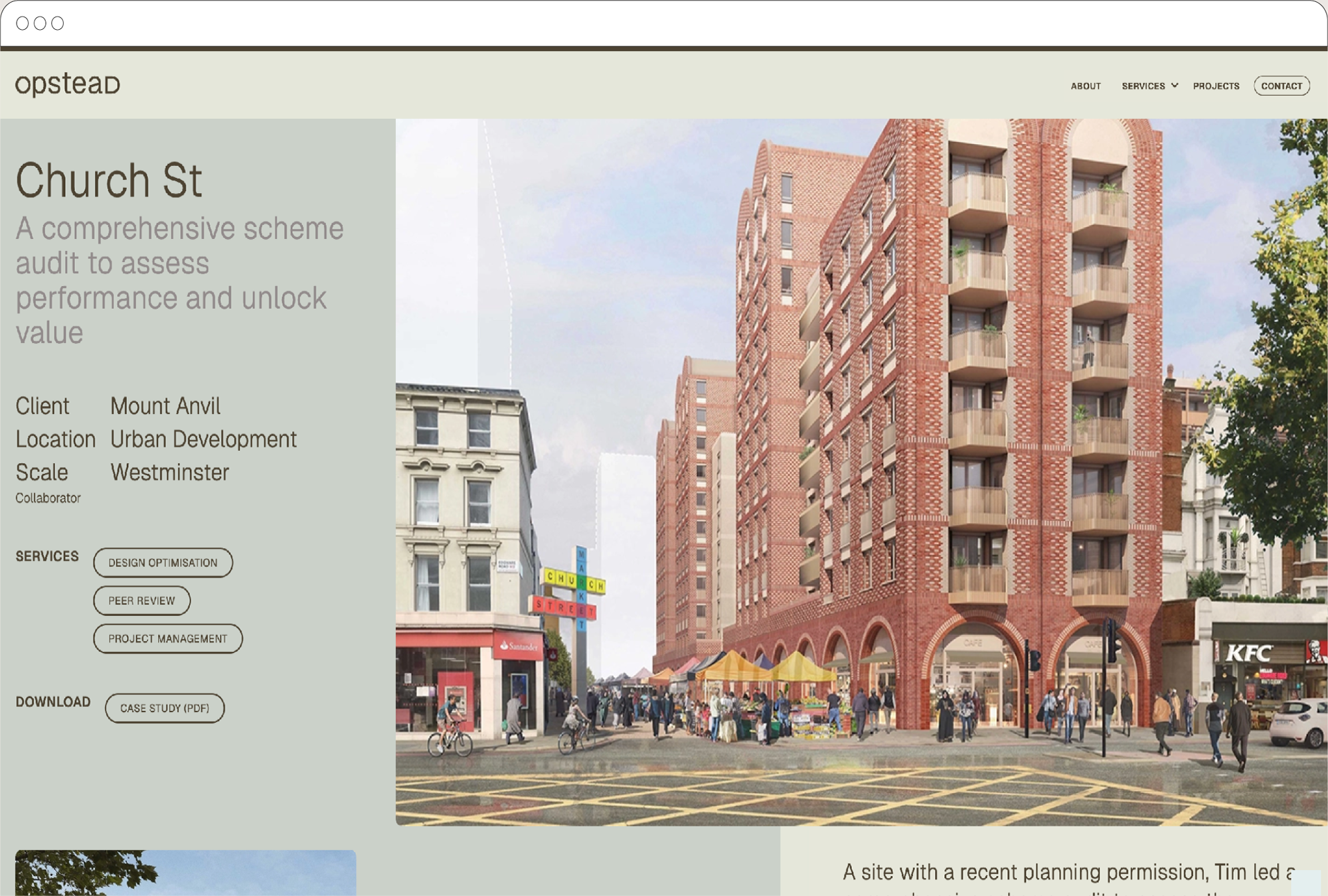Click the Client label
1328x896 pixels.
pos(42,406)
